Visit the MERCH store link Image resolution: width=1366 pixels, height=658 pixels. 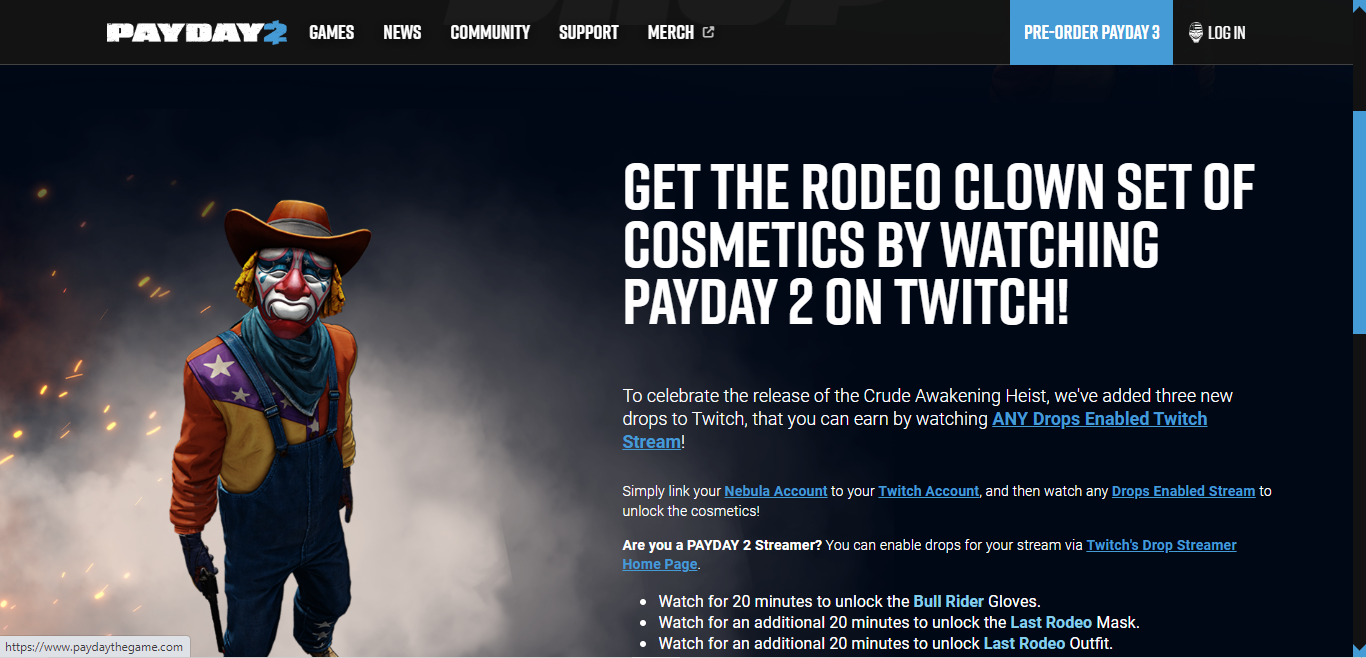[x=671, y=32]
